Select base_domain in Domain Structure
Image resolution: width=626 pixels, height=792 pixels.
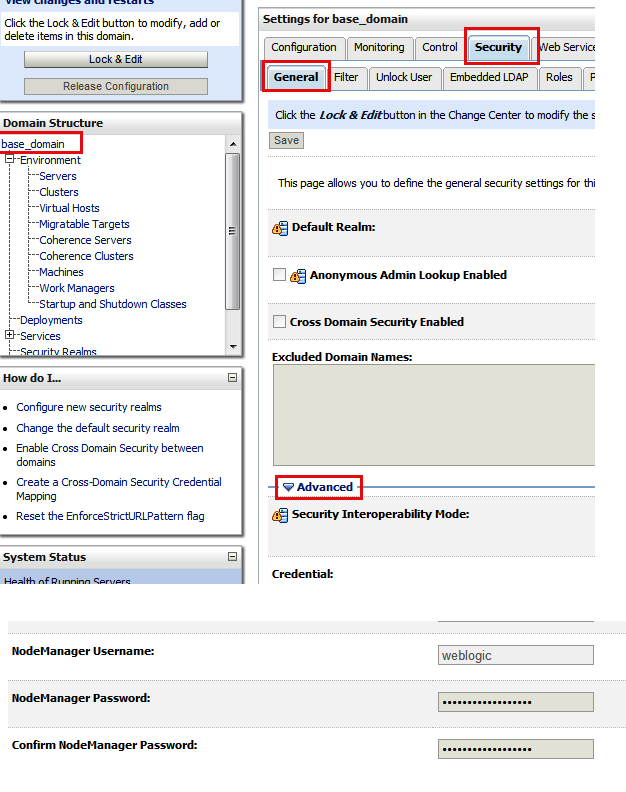33,144
